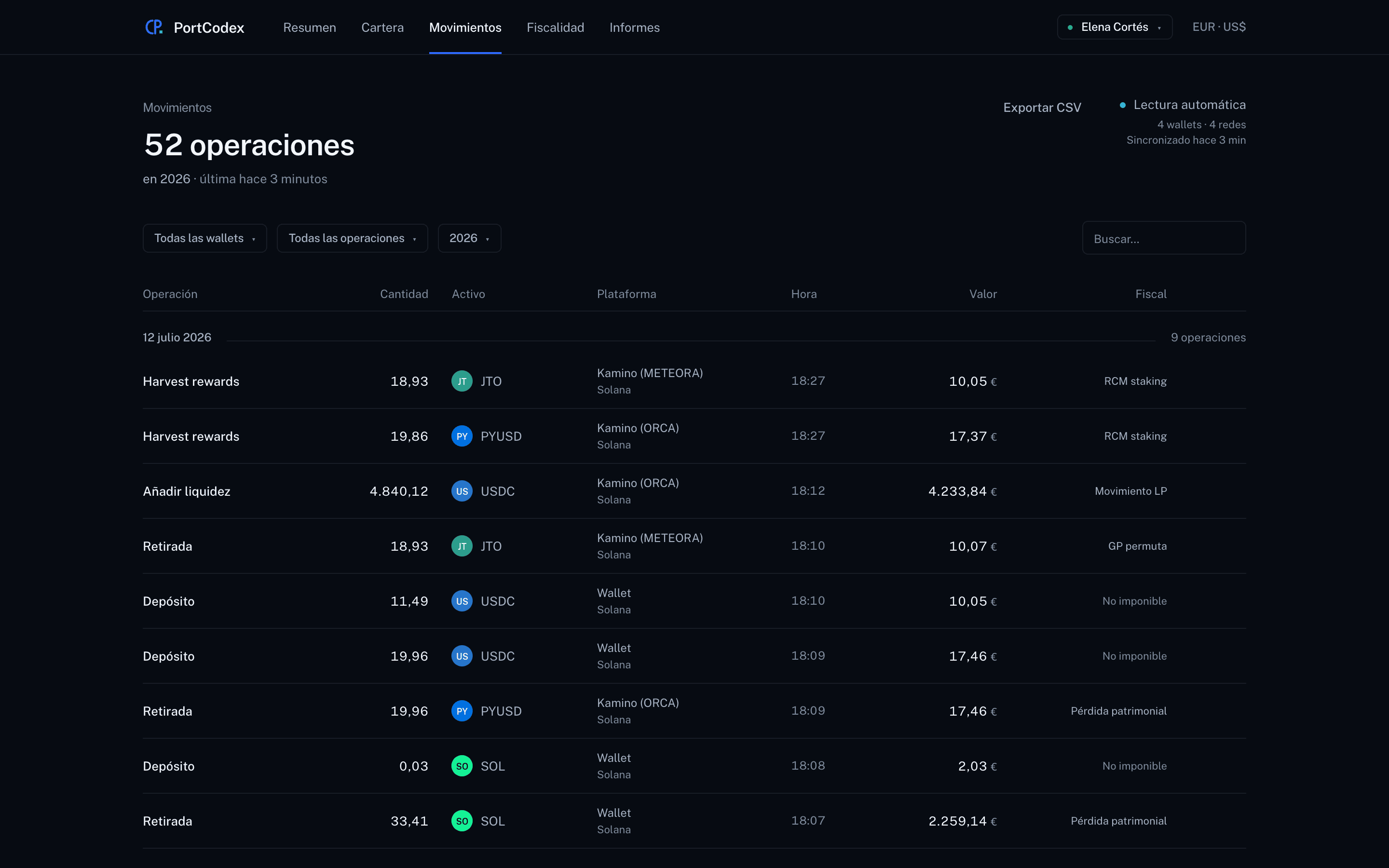Toggle the EUR · US$ currency switch
The image size is (1389, 868).
click(1219, 27)
